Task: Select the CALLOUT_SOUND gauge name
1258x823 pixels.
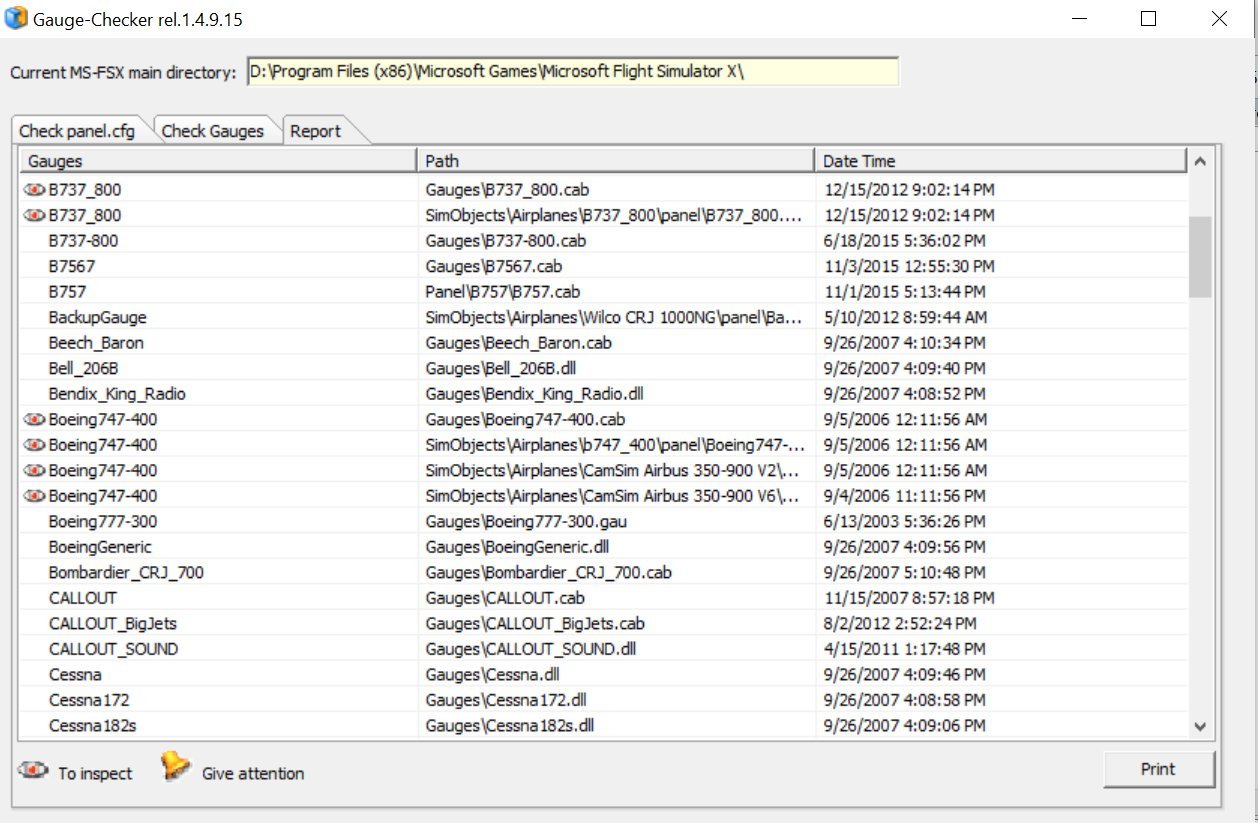Action: 113,649
